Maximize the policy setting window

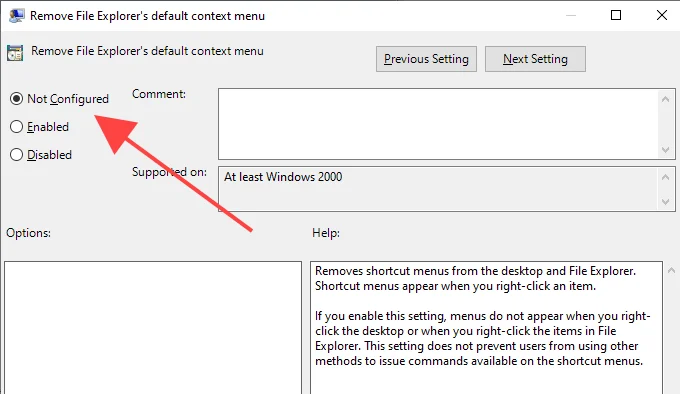[616, 15]
